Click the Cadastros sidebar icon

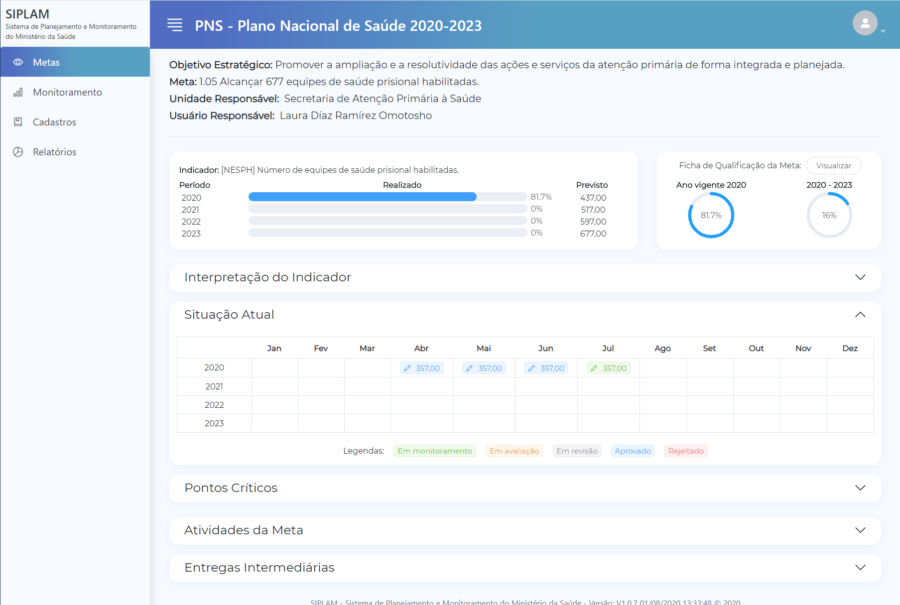click(x=18, y=122)
